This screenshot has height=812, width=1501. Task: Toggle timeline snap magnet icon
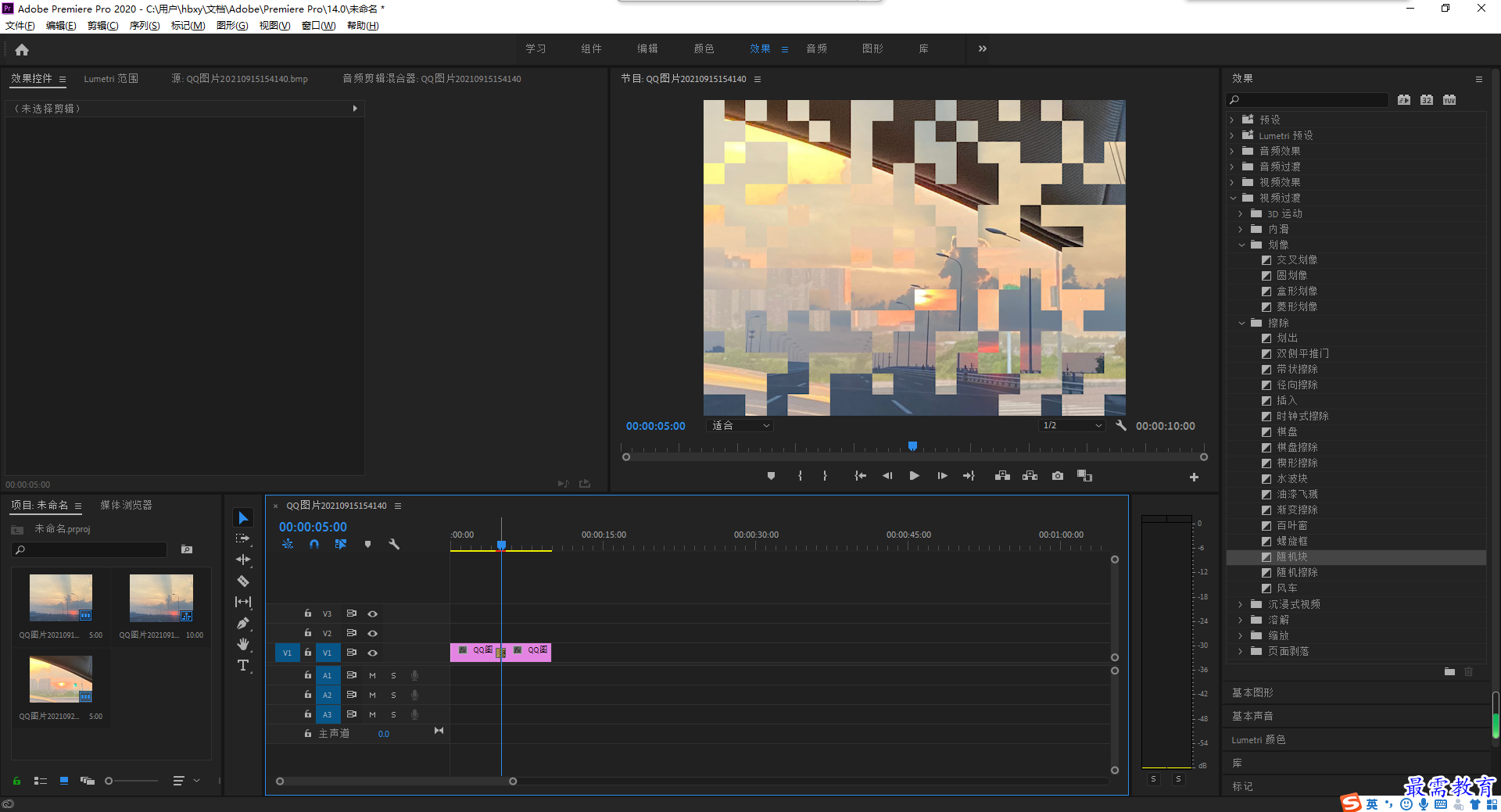314,544
